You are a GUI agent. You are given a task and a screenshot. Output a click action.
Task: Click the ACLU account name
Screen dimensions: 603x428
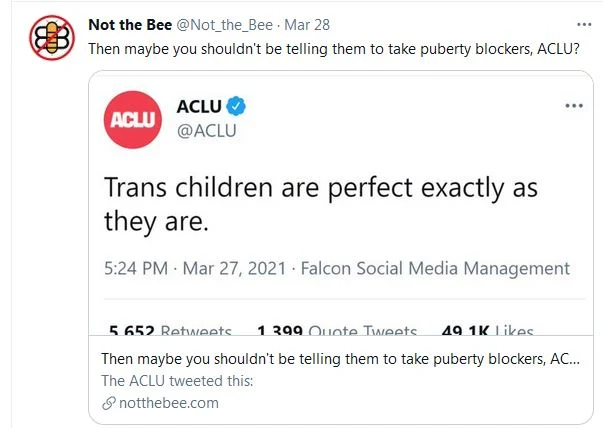pyautogui.click(x=198, y=106)
